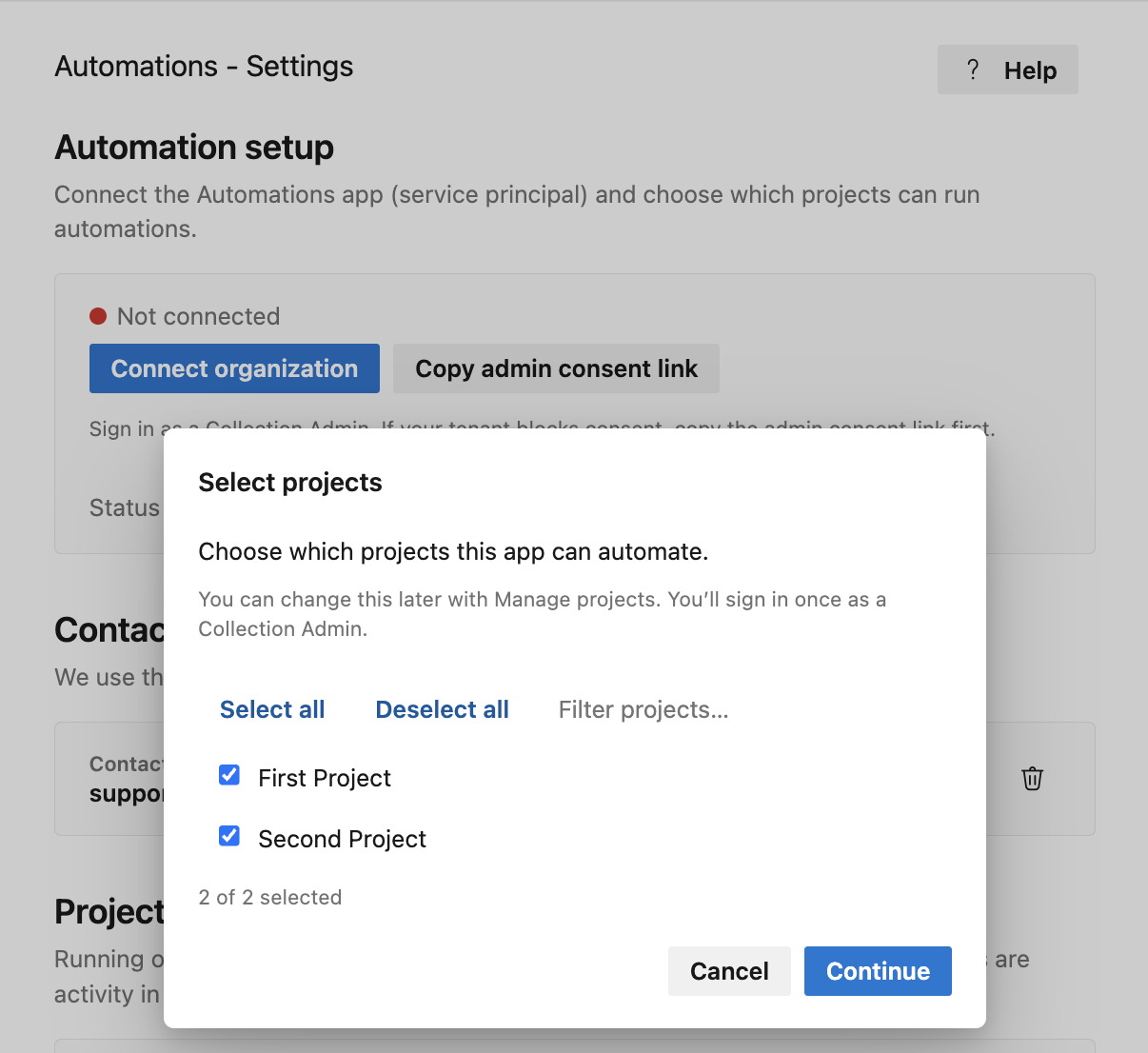Uncheck the First Project checkbox
Screen dimensions: 1148x1053
(x=229, y=775)
